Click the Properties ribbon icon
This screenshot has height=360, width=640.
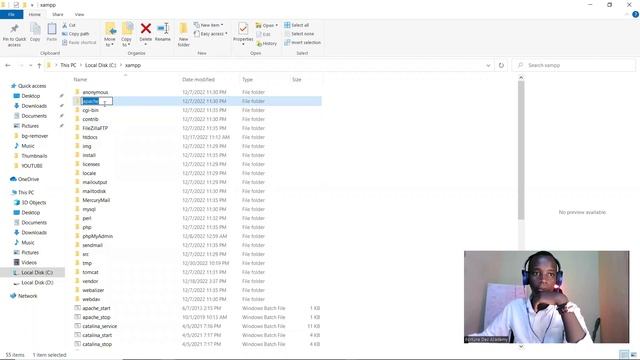[x=243, y=29]
